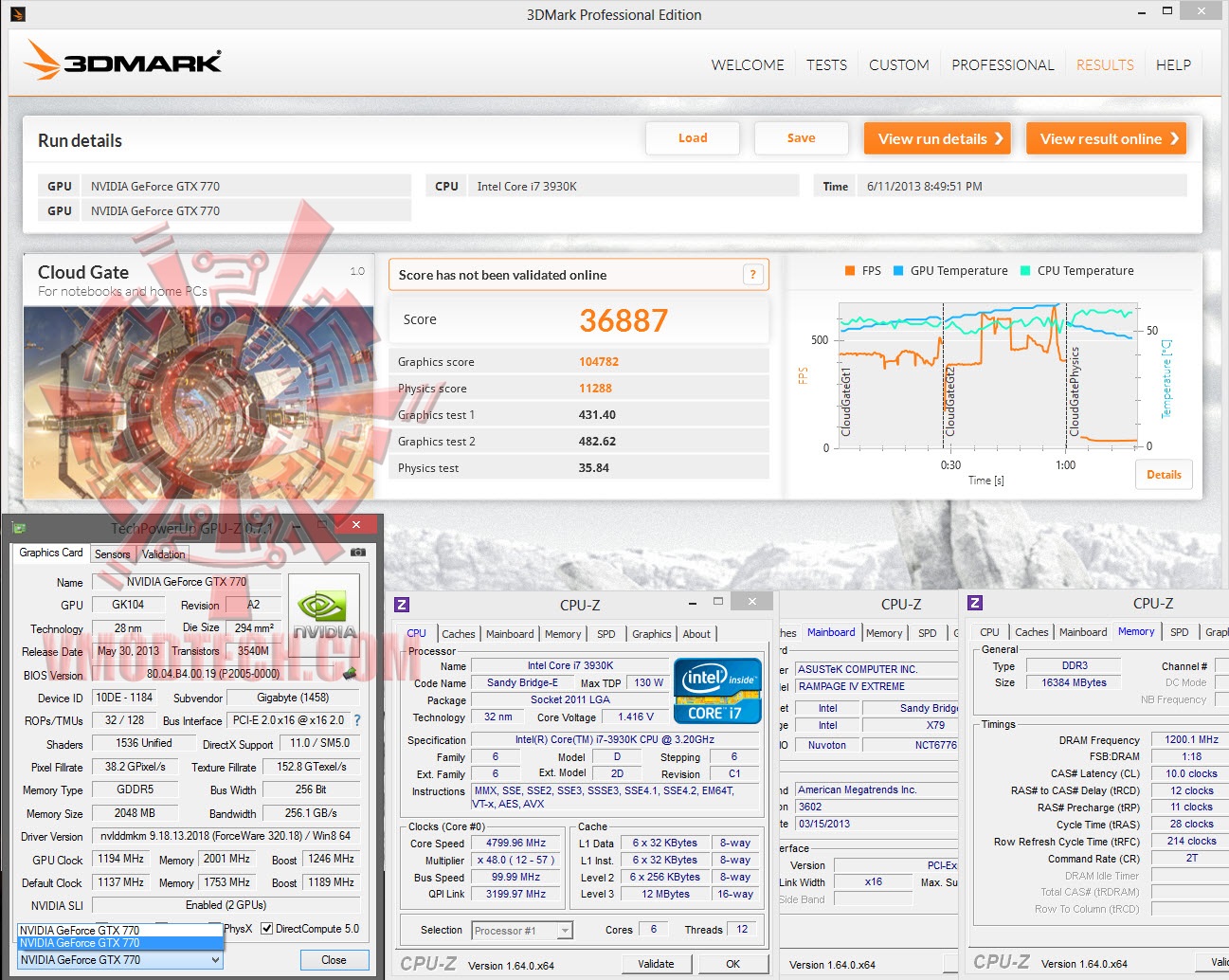
Task: Open the TESTS section of 3DMark
Action: (827, 65)
